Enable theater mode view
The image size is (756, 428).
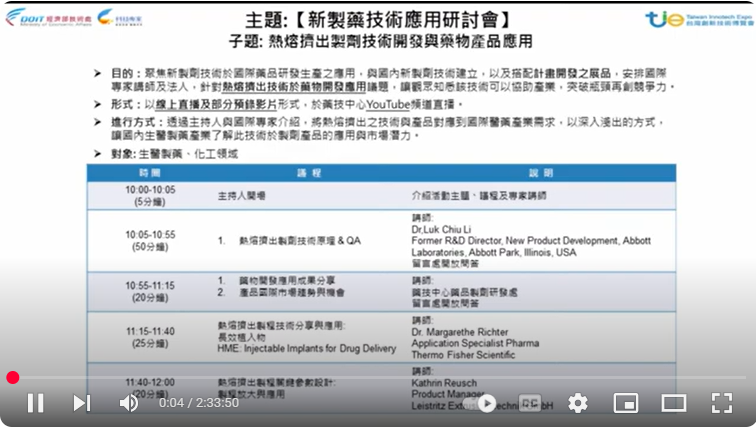tap(674, 403)
